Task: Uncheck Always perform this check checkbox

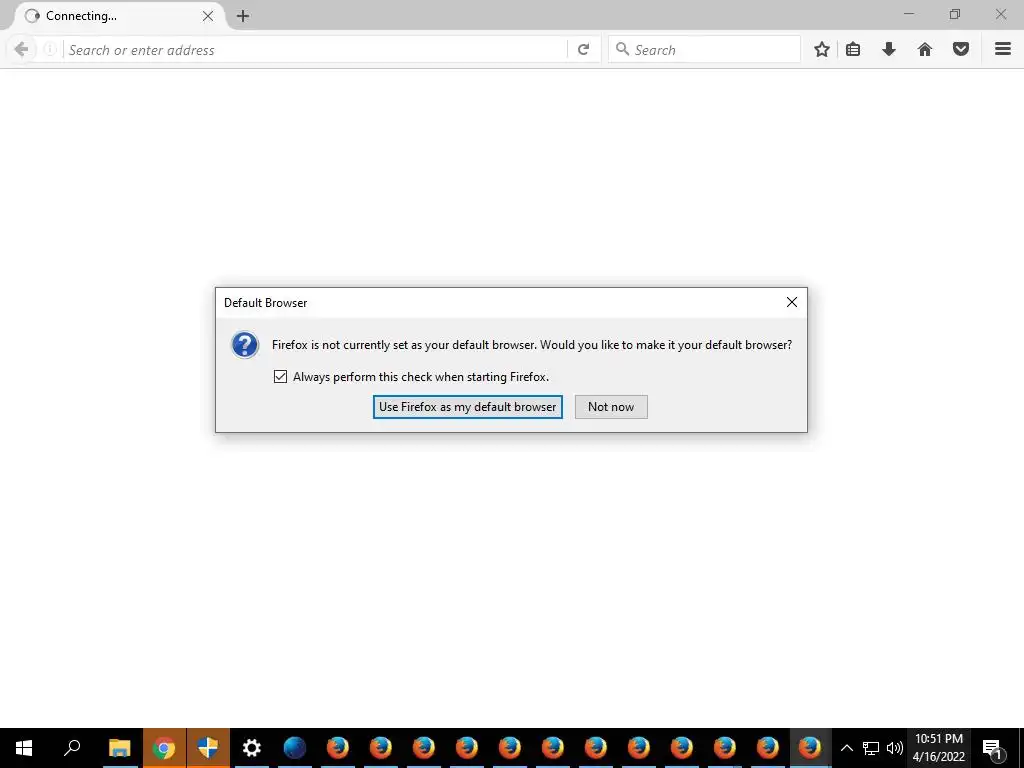Action: click(x=280, y=376)
